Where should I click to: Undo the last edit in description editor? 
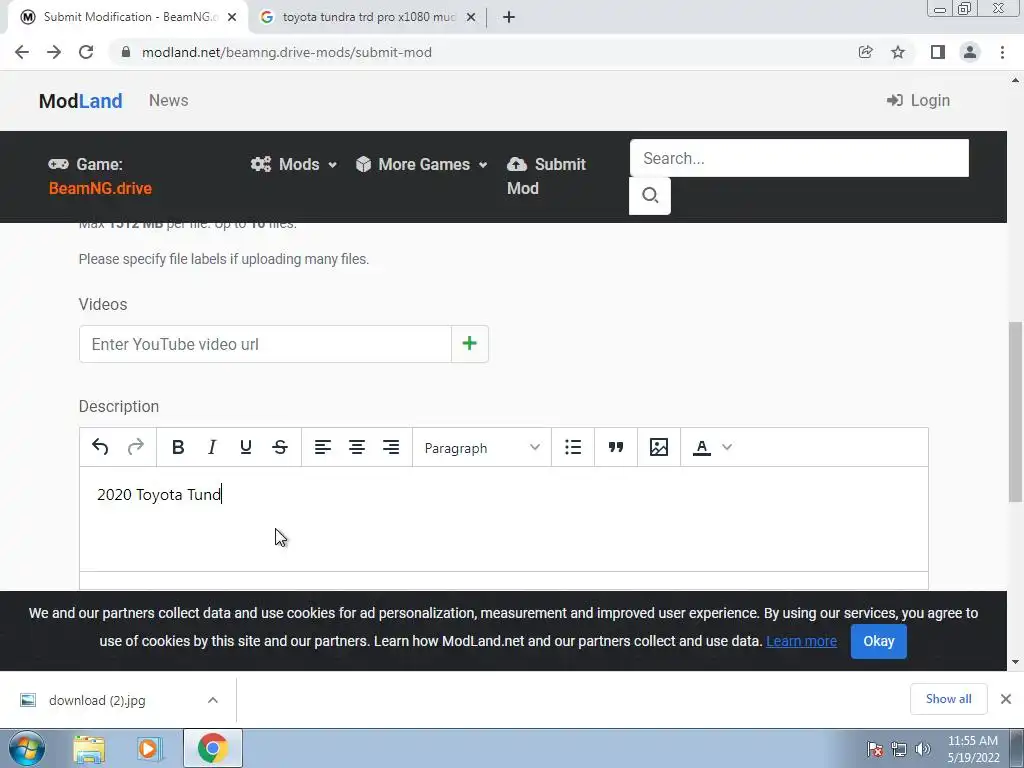[100, 447]
